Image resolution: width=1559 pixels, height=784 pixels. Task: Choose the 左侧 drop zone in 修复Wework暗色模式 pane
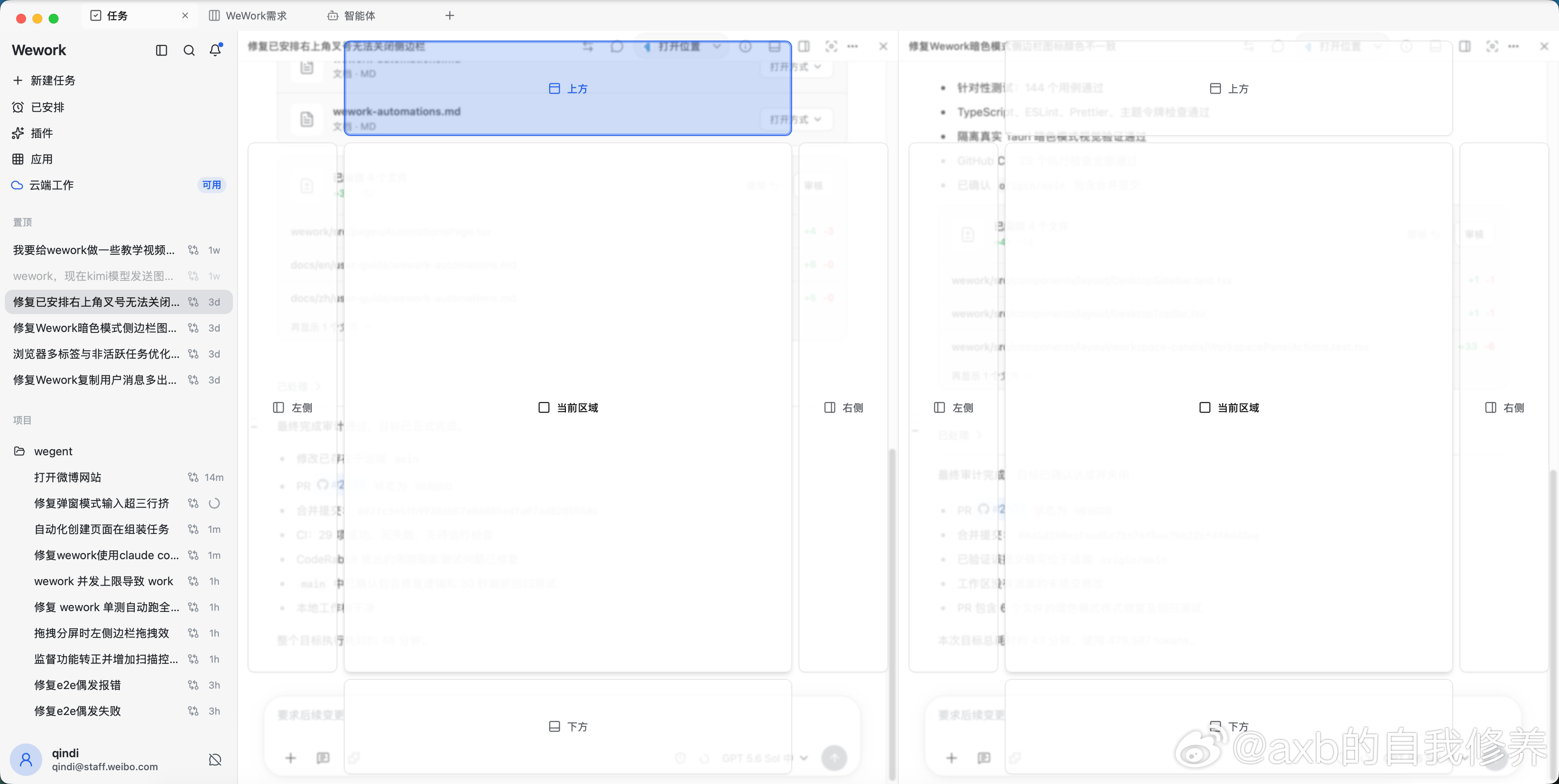(953, 407)
